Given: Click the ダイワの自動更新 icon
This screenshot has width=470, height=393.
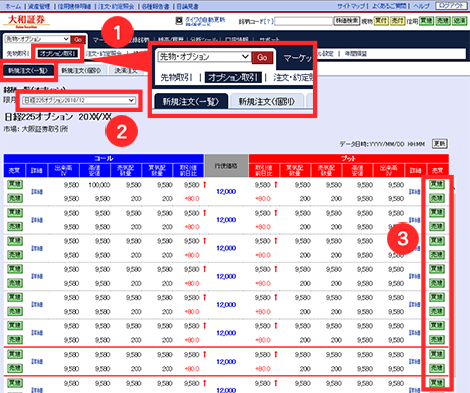Looking at the screenshot, I should pyautogui.click(x=179, y=21).
